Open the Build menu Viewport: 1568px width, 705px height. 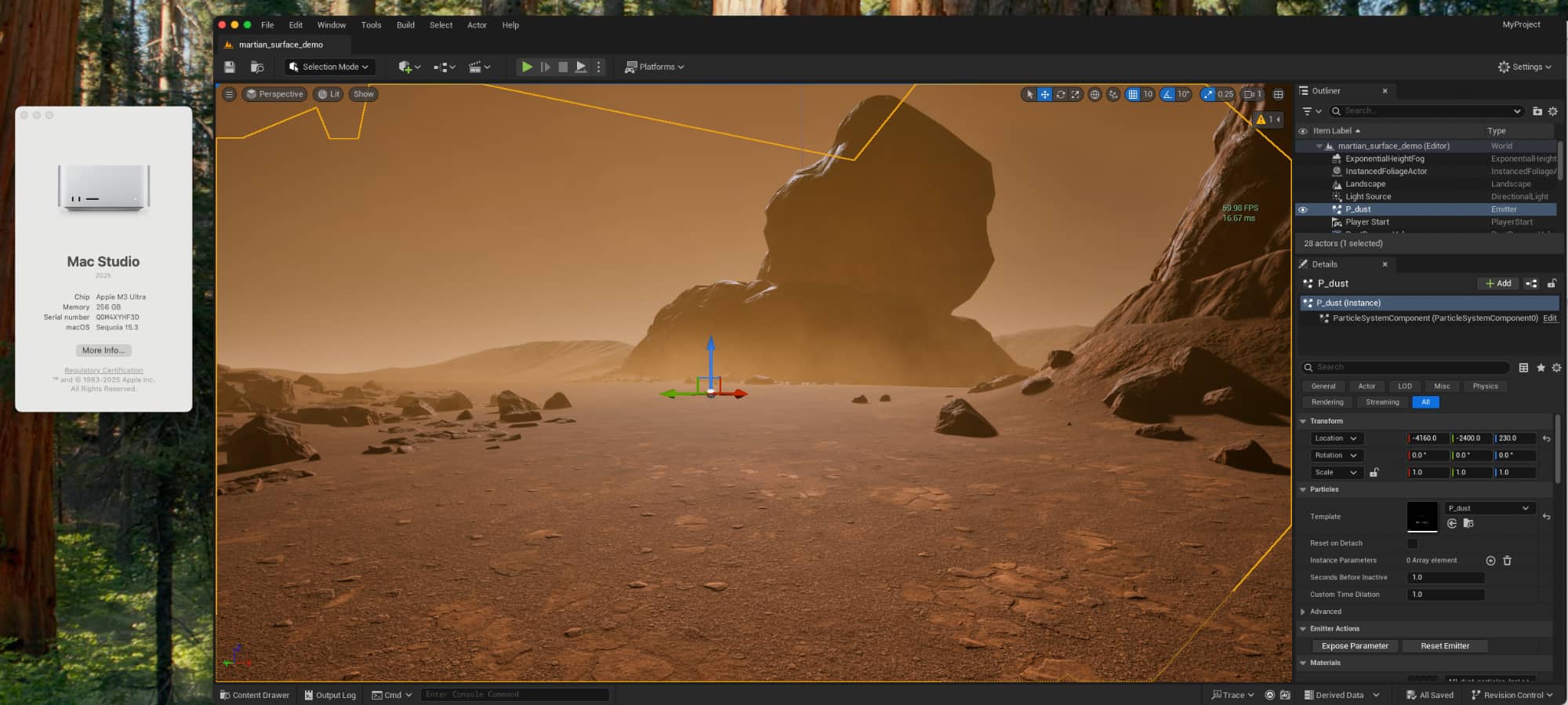pos(405,25)
